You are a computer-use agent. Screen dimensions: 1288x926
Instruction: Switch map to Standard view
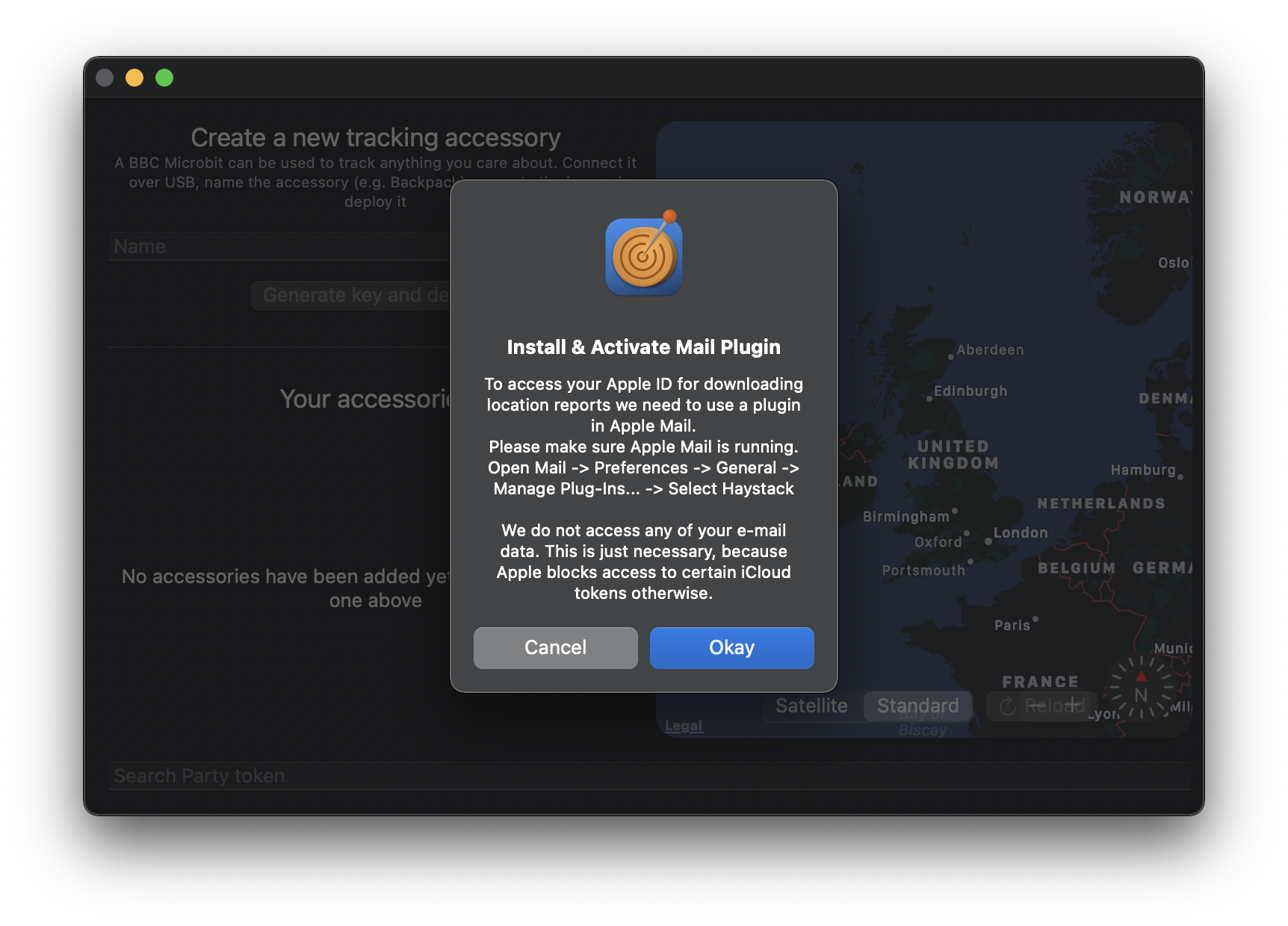[x=917, y=706]
